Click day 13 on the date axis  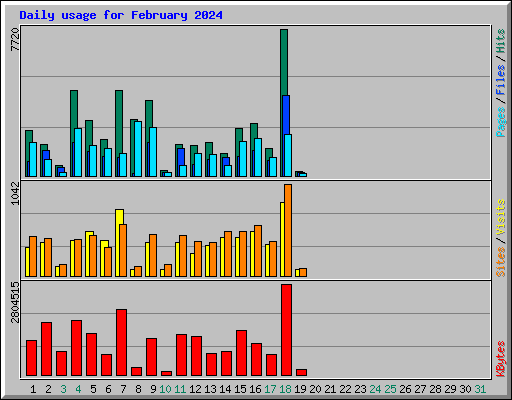210,389
